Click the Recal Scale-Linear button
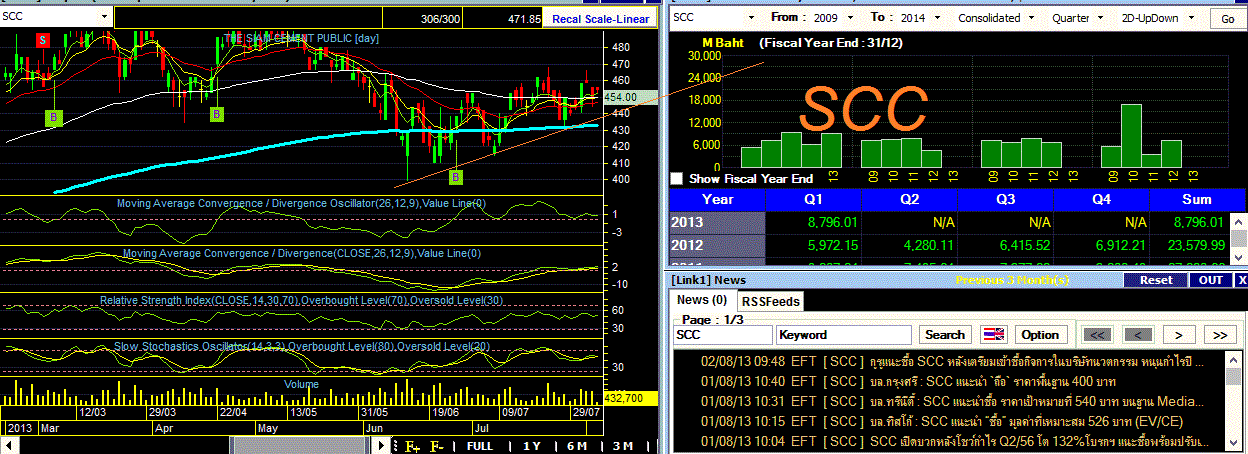Viewport: 1248px width, 454px height. pyautogui.click(x=600, y=18)
